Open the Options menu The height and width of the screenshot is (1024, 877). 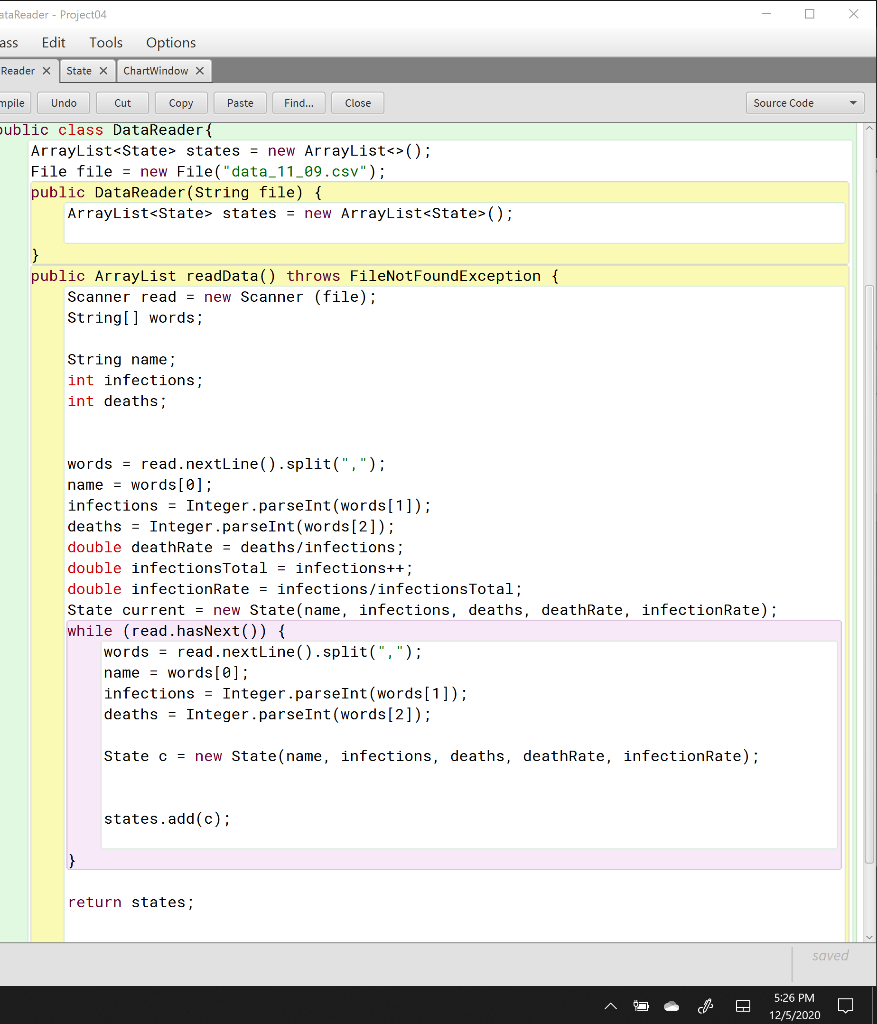[x=170, y=42]
